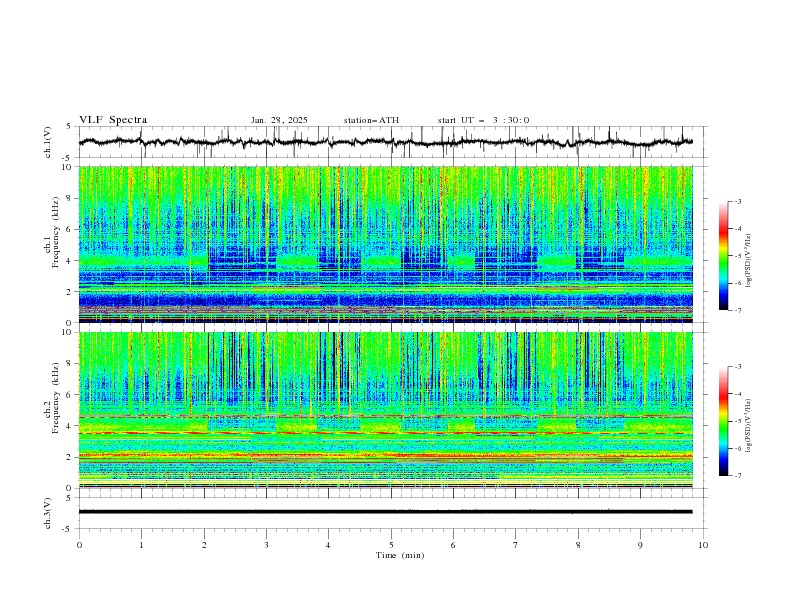Select the date text "Jan. 28, 2025"
The image size is (792, 612).
(279, 120)
